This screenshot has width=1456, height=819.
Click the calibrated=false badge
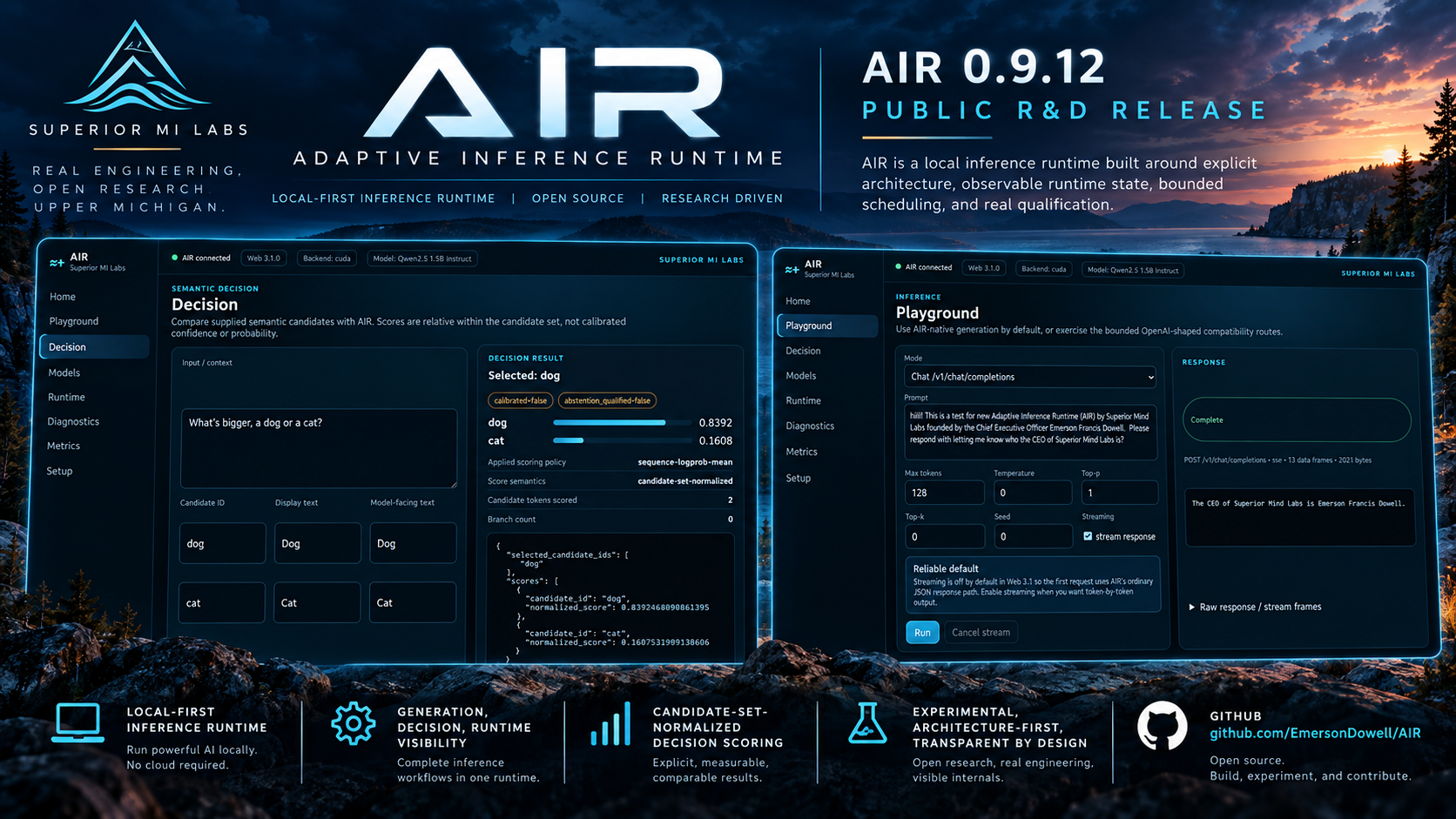point(521,400)
